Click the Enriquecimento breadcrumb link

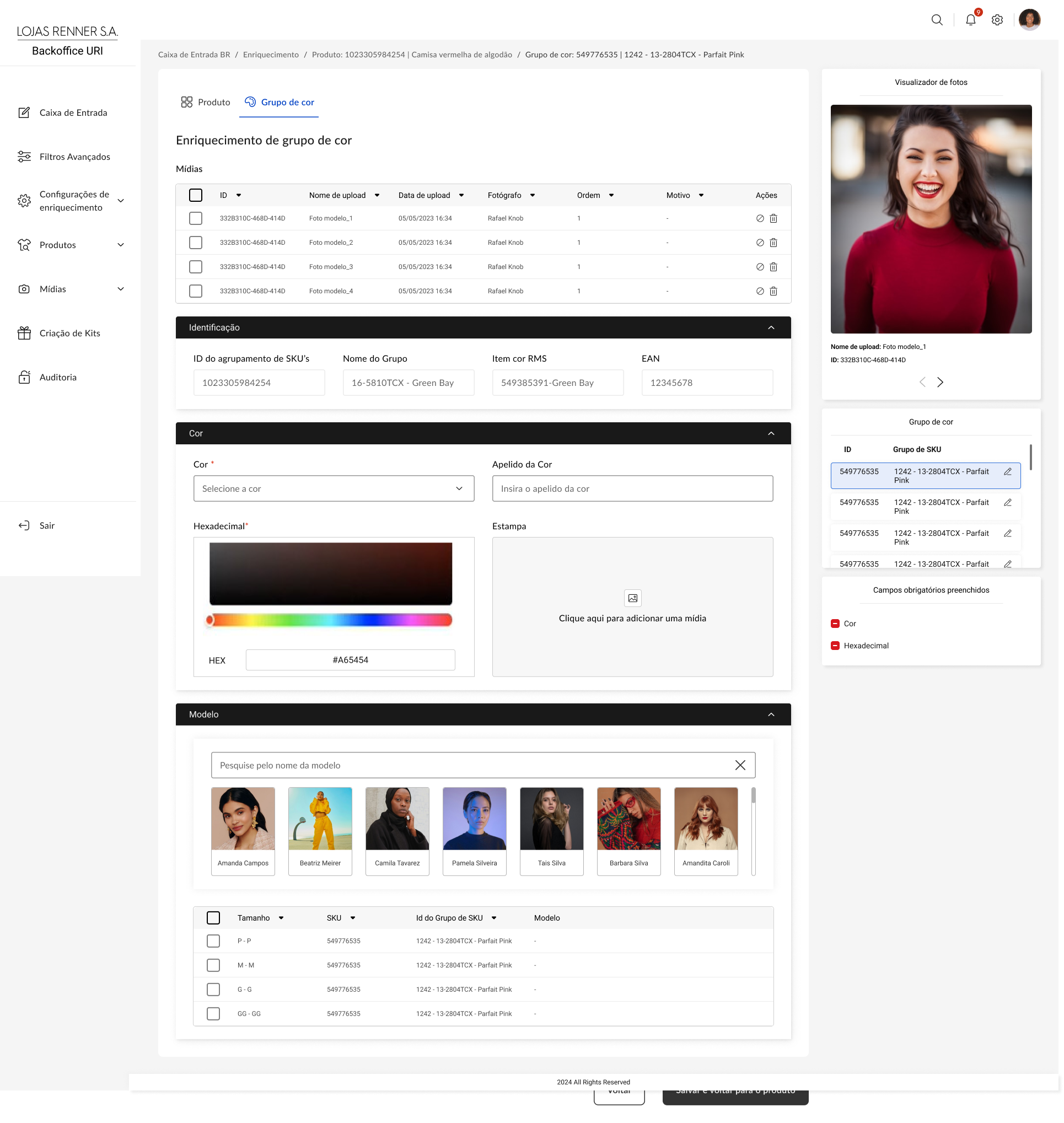click(x=271, y=55)
